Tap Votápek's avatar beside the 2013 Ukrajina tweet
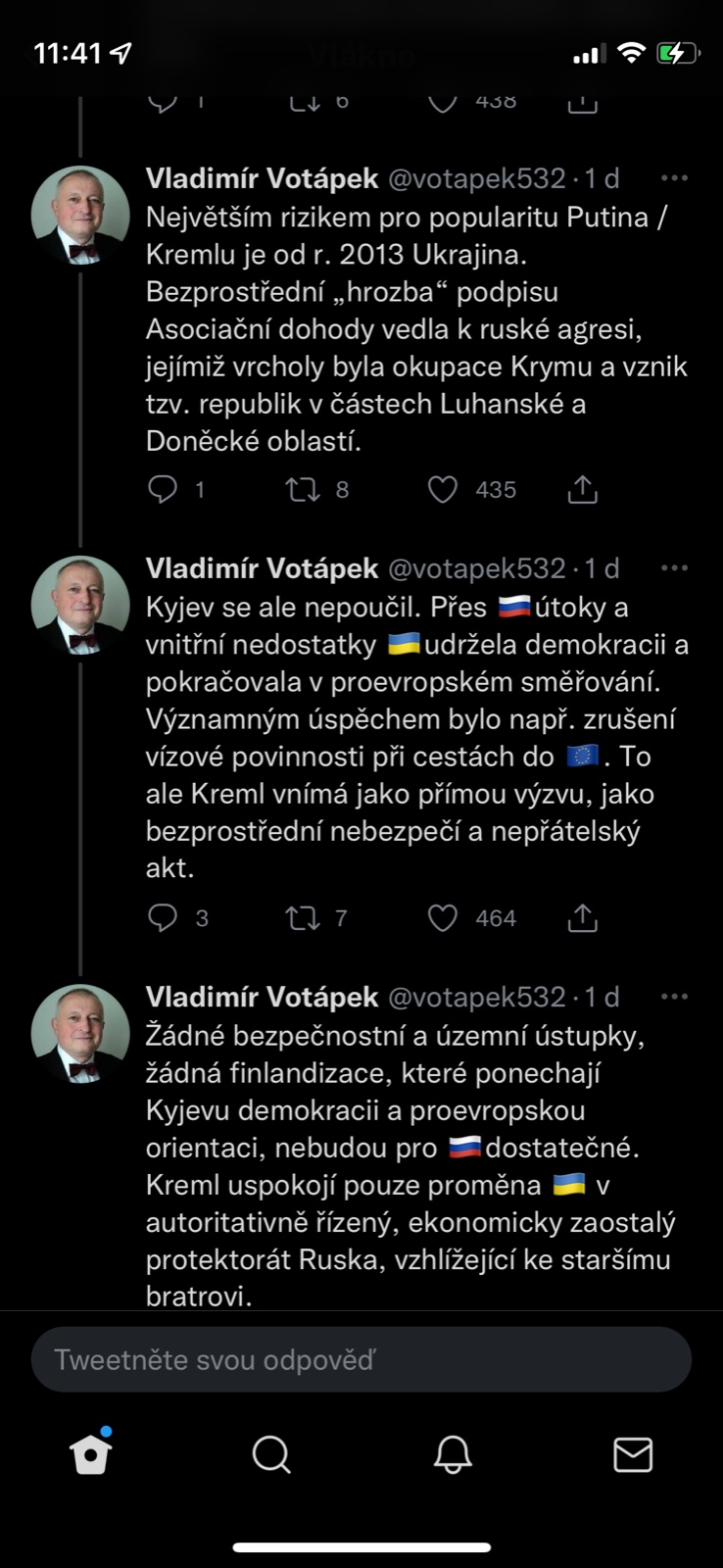Image resolution: width=723 pixels, height=1568 pixels. [80, 217]
